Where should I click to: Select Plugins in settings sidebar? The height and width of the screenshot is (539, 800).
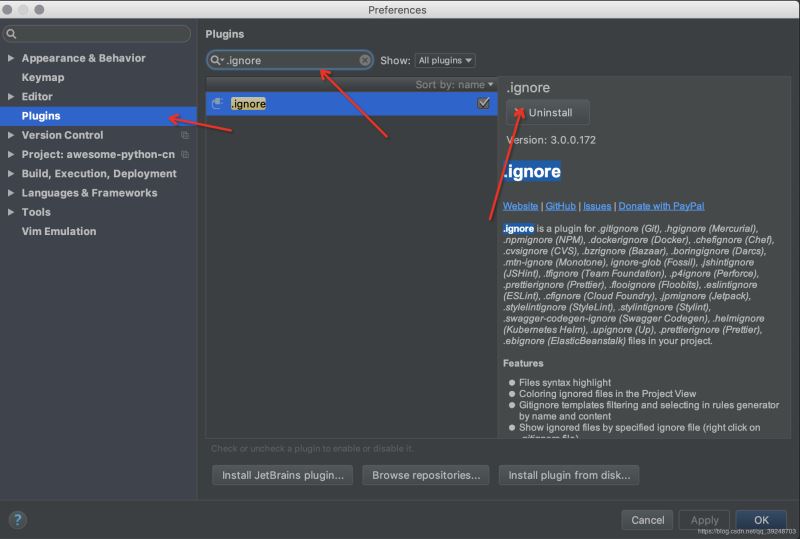pos(98,116)
